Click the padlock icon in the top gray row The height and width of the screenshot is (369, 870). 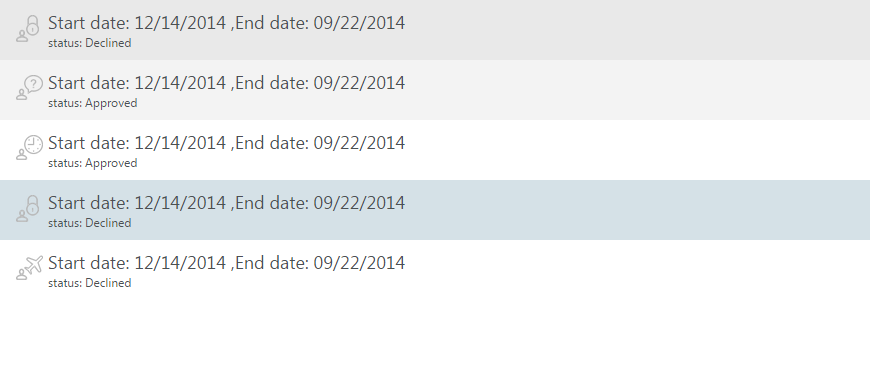[x=33, y=25]
